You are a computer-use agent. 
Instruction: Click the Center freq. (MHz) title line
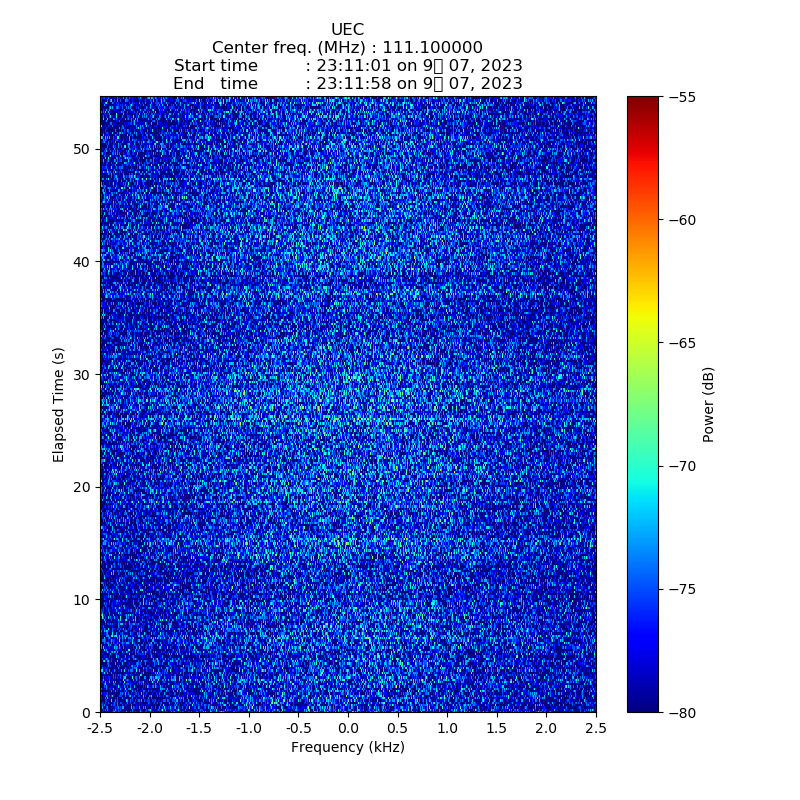point(347,48)
